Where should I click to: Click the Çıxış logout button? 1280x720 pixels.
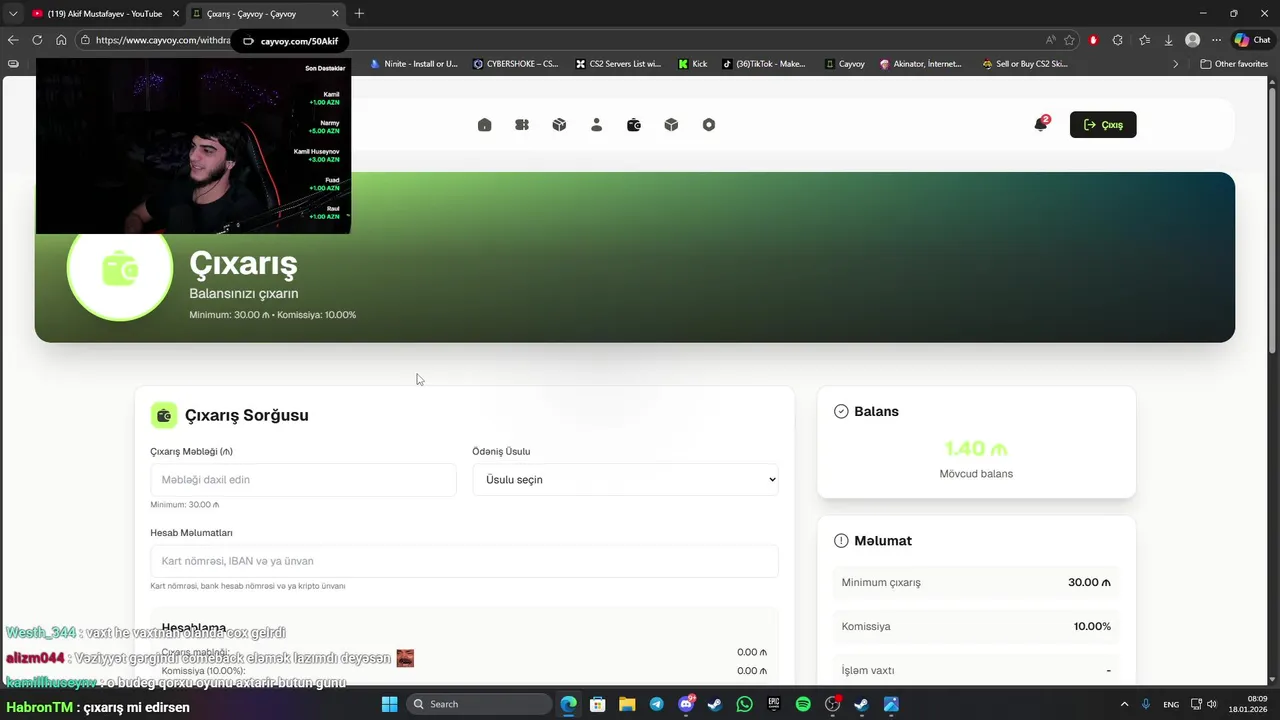[x=1103, y=125]
